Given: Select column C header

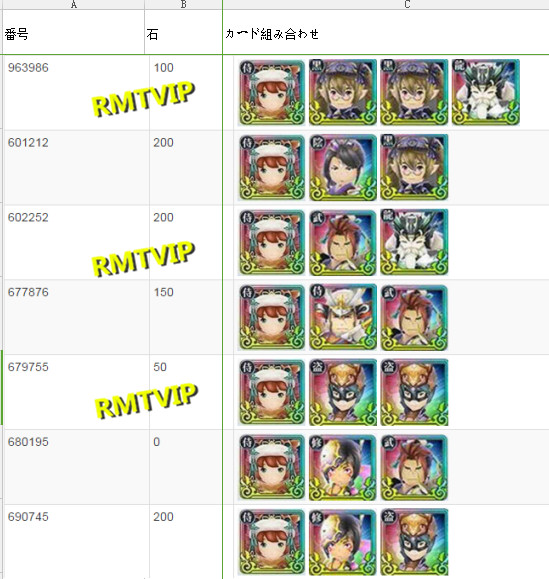Looking at the screenshot, I should click(x=386, y=4).
